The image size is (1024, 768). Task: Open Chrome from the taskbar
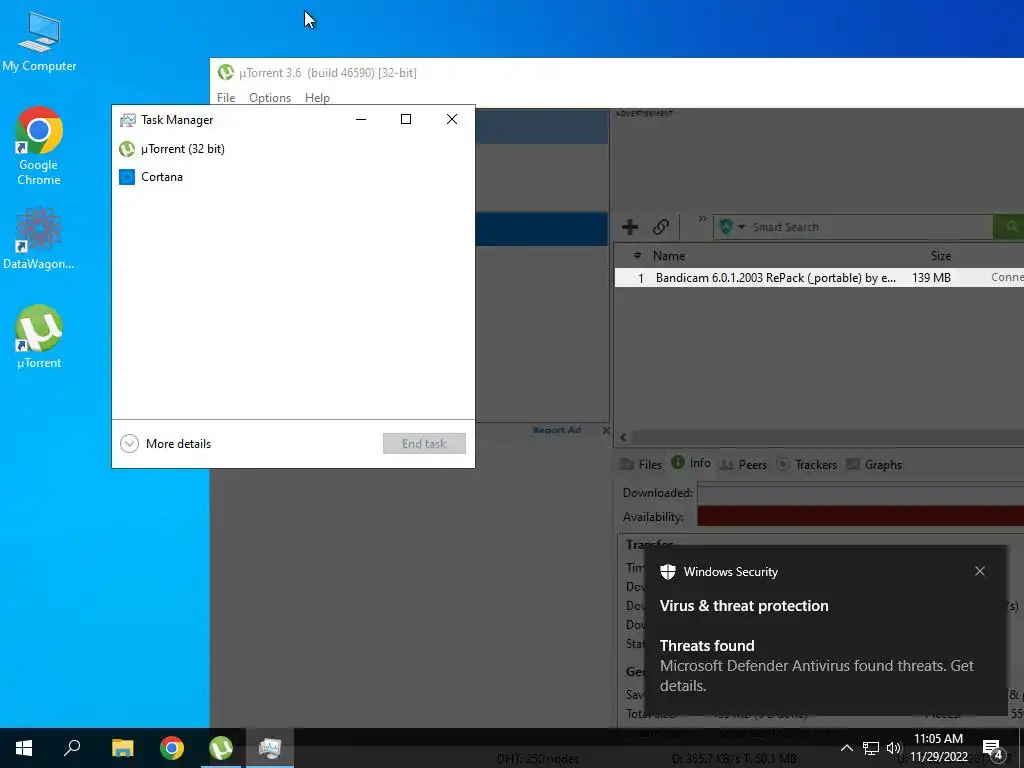(172, 748)
